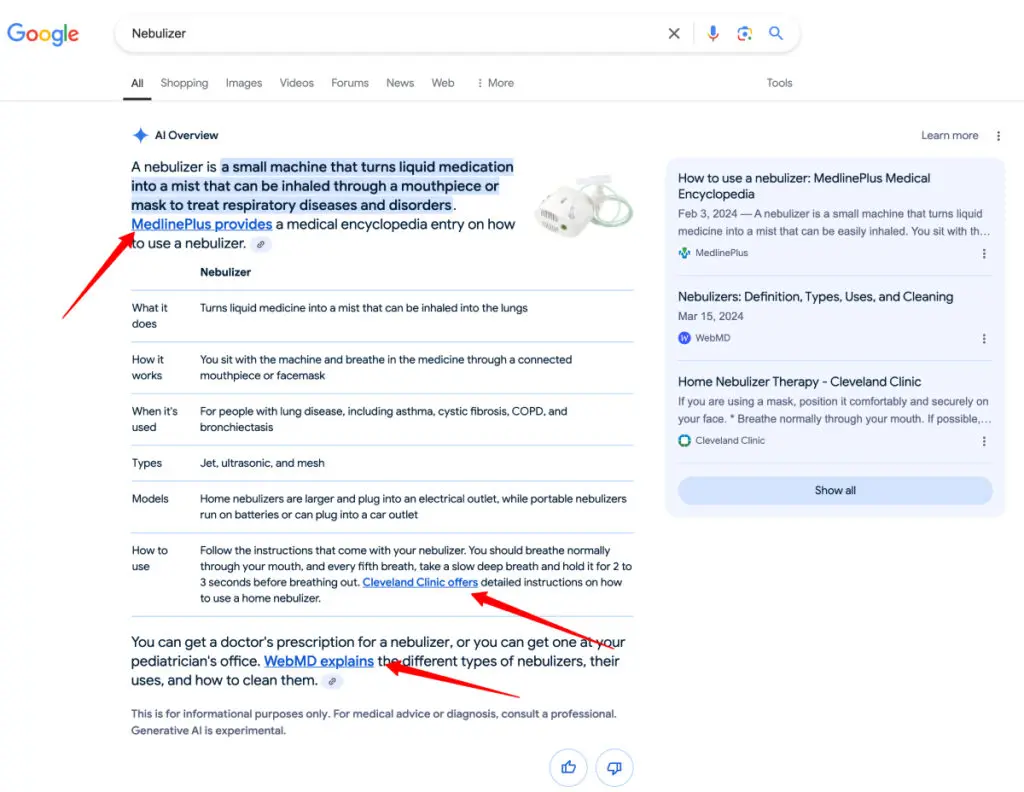Select the All tab
Image resolution: width=1024 pixels, height=792 pixels.
click(x=137, y=83)
